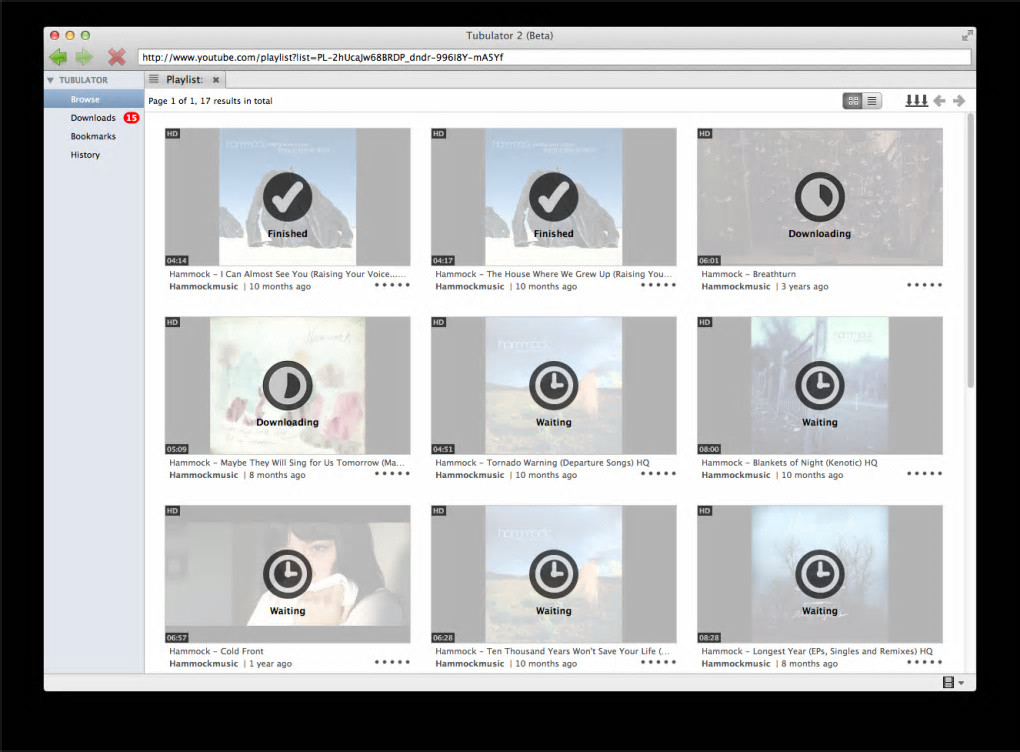The image size is (1020, 752).
Task: Click Hammockmusic under the Longest Year video
Action: pos(736,664)
